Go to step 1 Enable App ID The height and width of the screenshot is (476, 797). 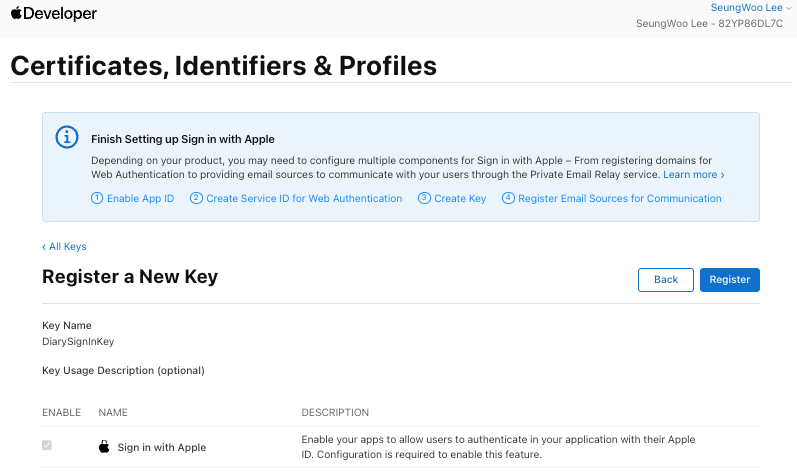click(x=133, y=198)
